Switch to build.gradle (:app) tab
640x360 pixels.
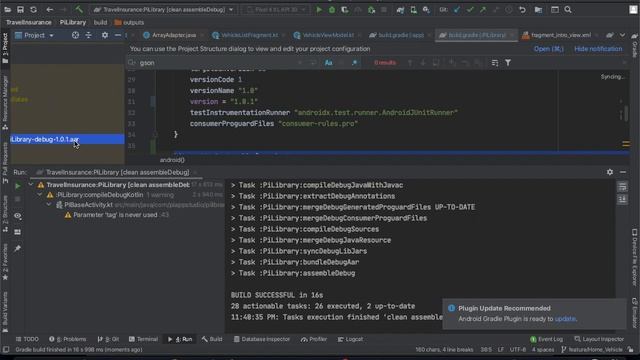click(x=397, y=36)
